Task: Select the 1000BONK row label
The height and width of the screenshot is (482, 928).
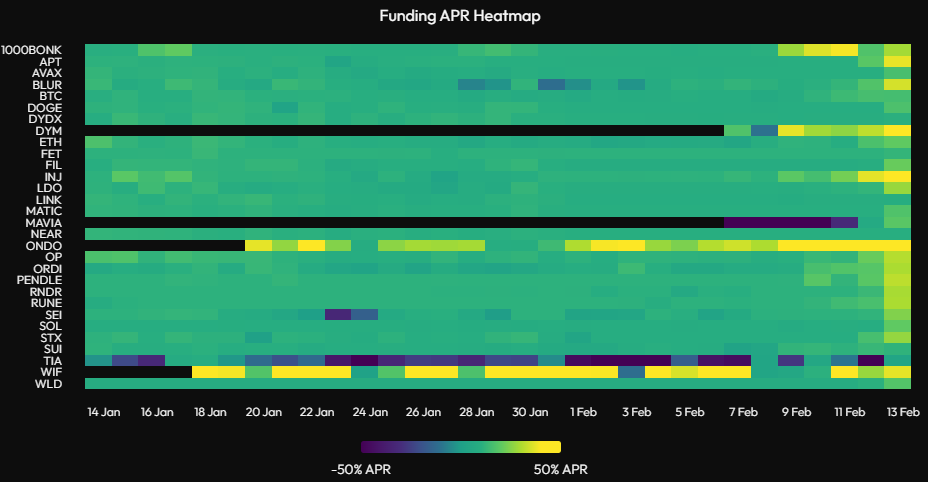Action: (31, 50)
